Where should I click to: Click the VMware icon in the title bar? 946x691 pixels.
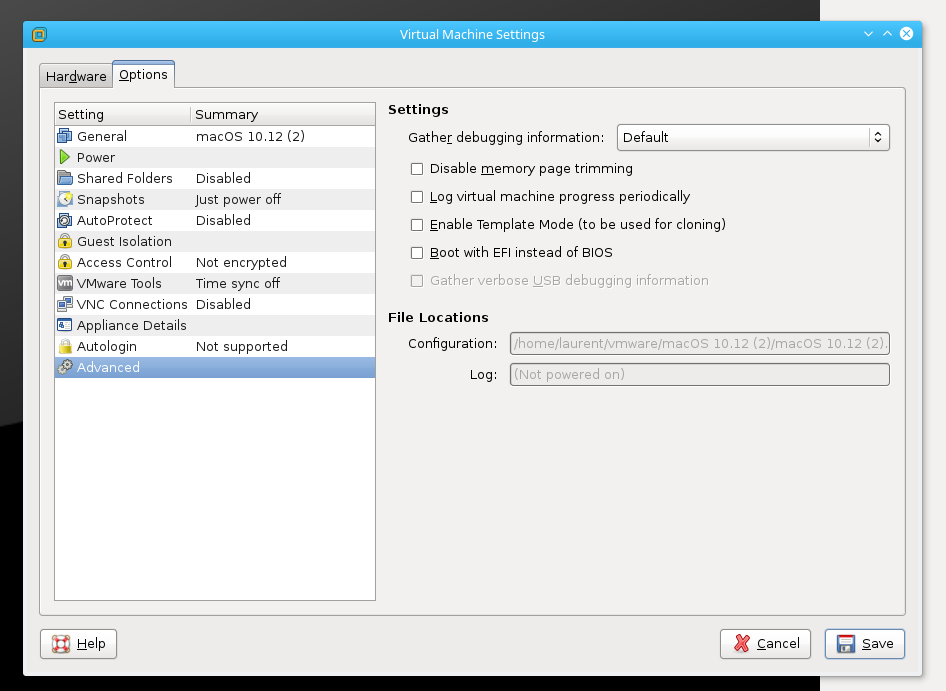(x=39, y=34)
